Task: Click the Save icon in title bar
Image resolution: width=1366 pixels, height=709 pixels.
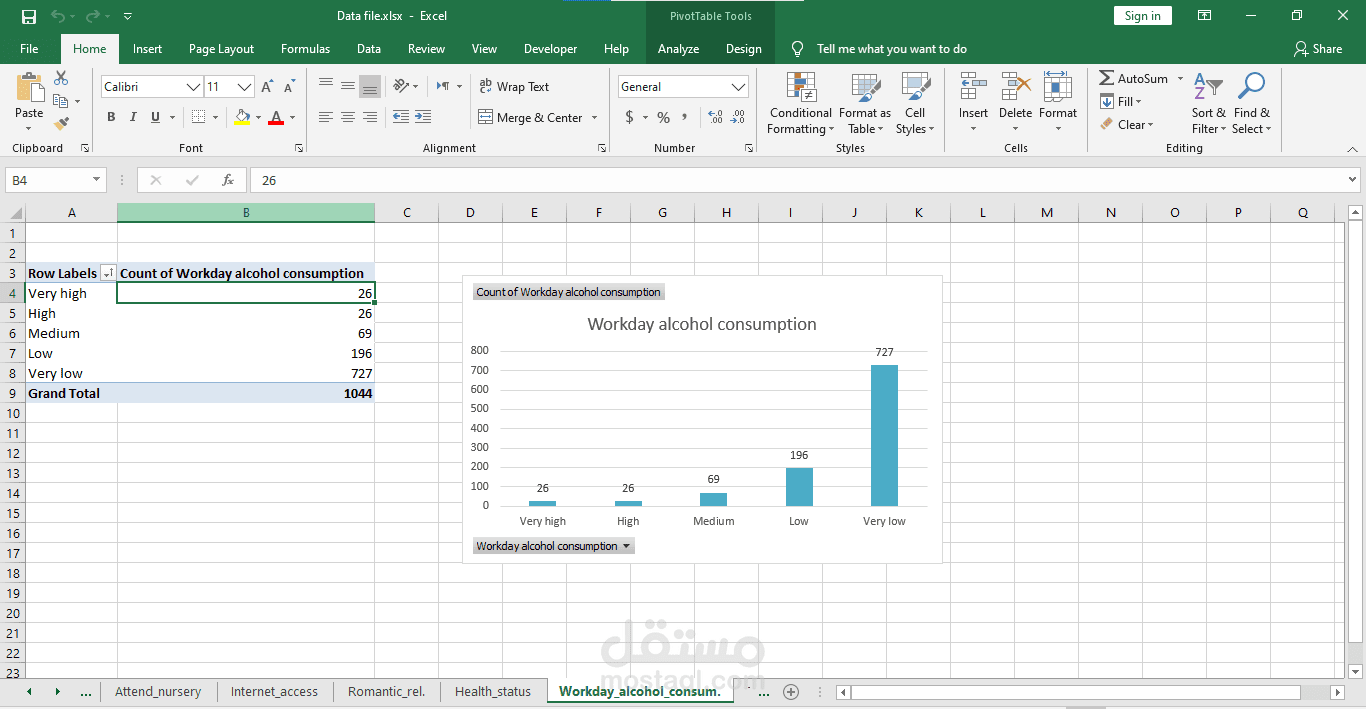Action: click(x=29, y=16)
